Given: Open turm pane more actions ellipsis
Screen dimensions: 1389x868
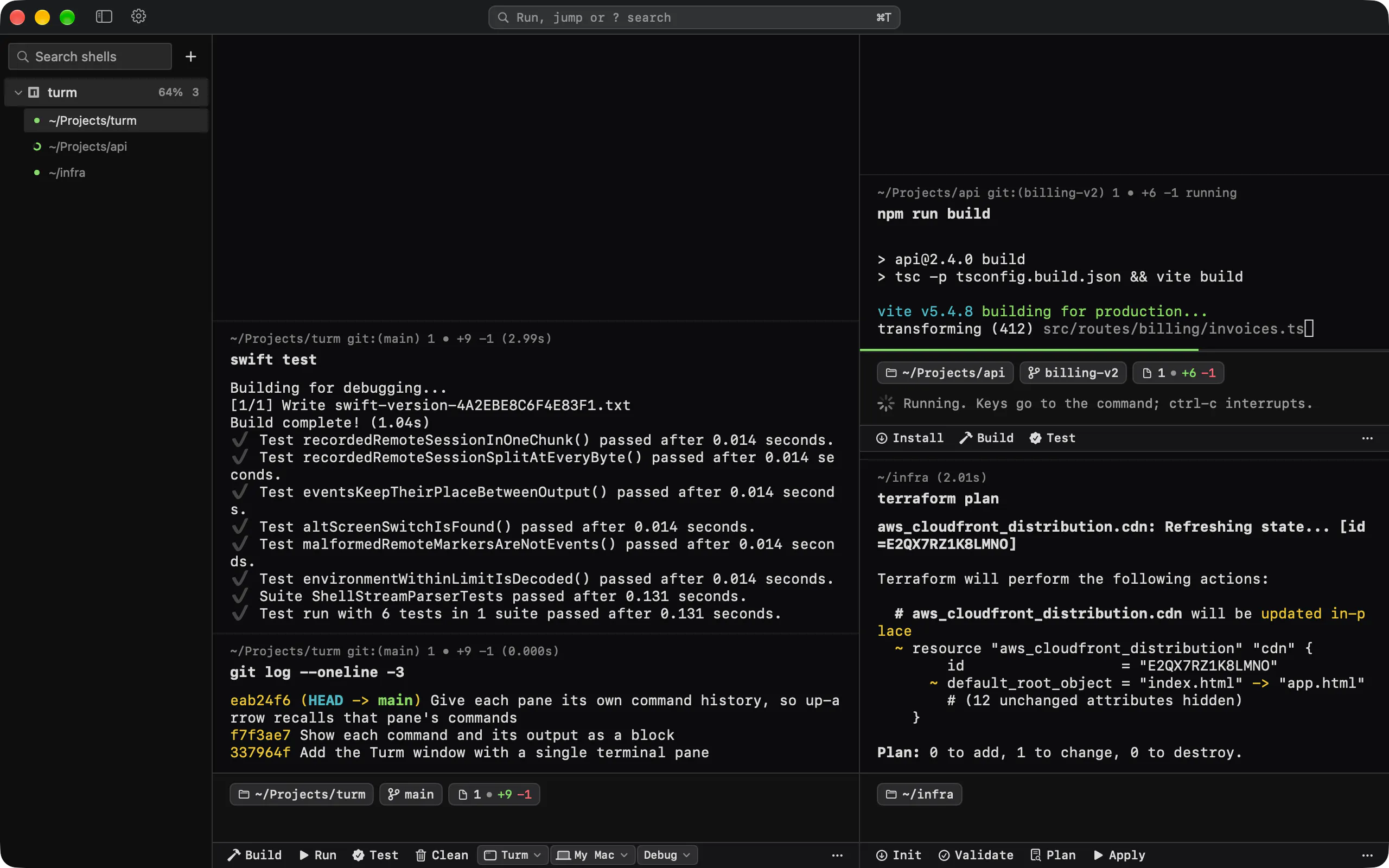Looking at the screenshot, I should [837, 855].
